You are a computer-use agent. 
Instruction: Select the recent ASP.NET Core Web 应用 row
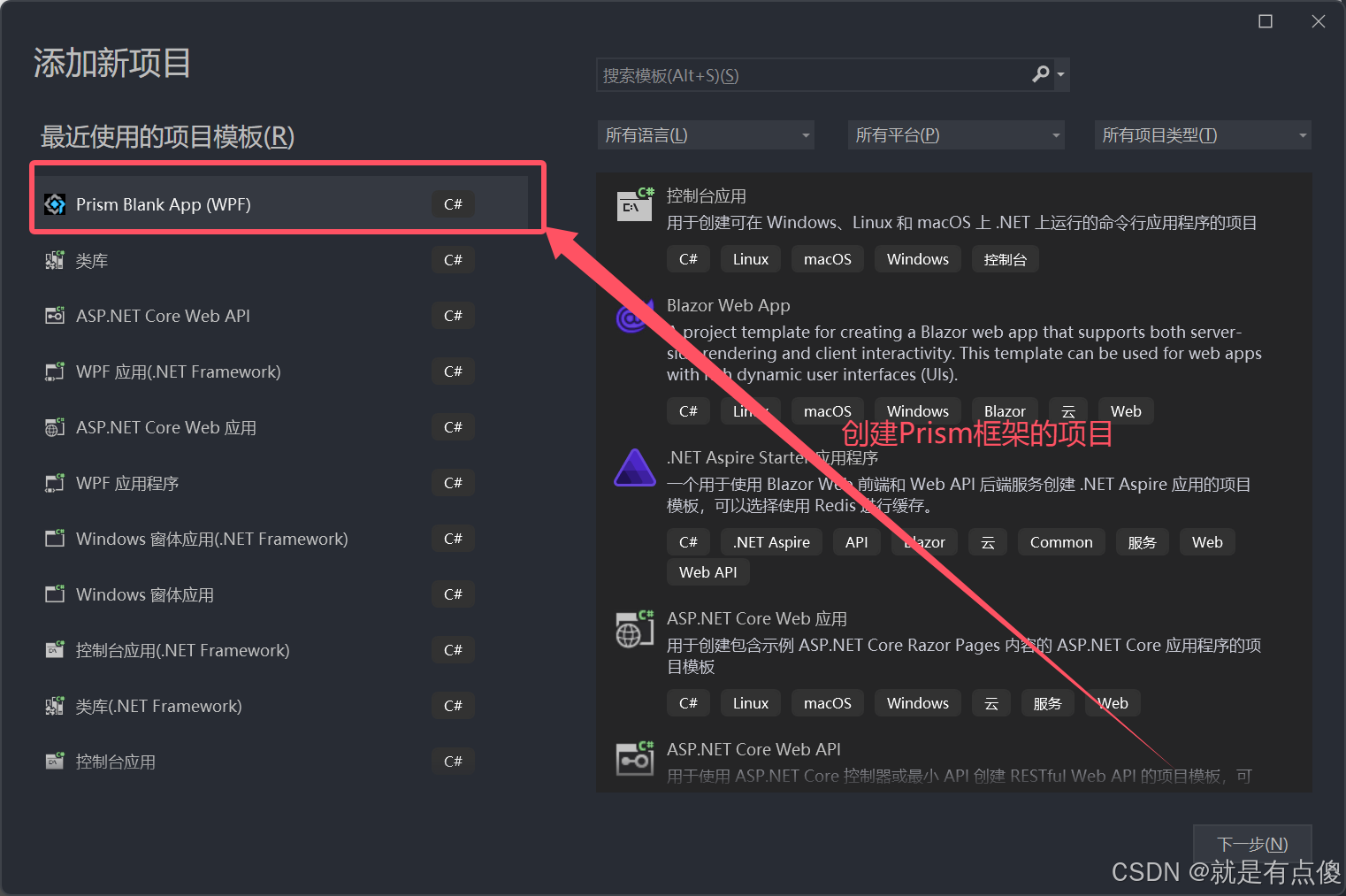coord(282,427)
